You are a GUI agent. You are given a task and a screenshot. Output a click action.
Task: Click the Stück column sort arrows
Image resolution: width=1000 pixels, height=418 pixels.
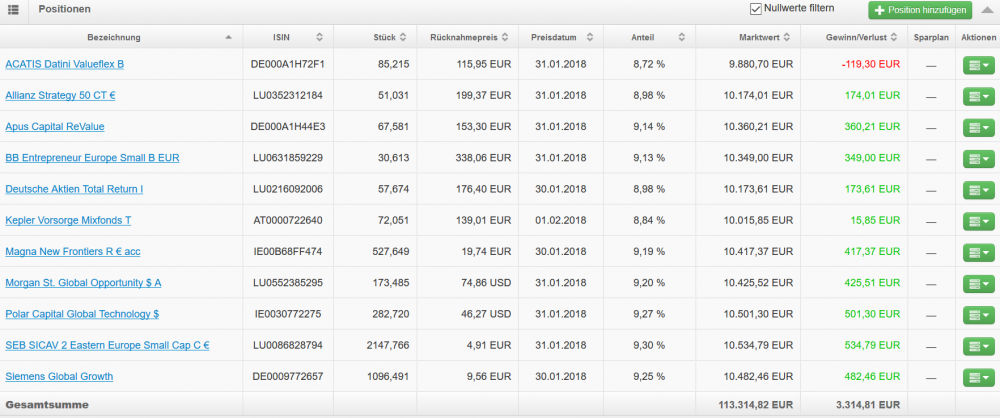[x=402, y=38]
